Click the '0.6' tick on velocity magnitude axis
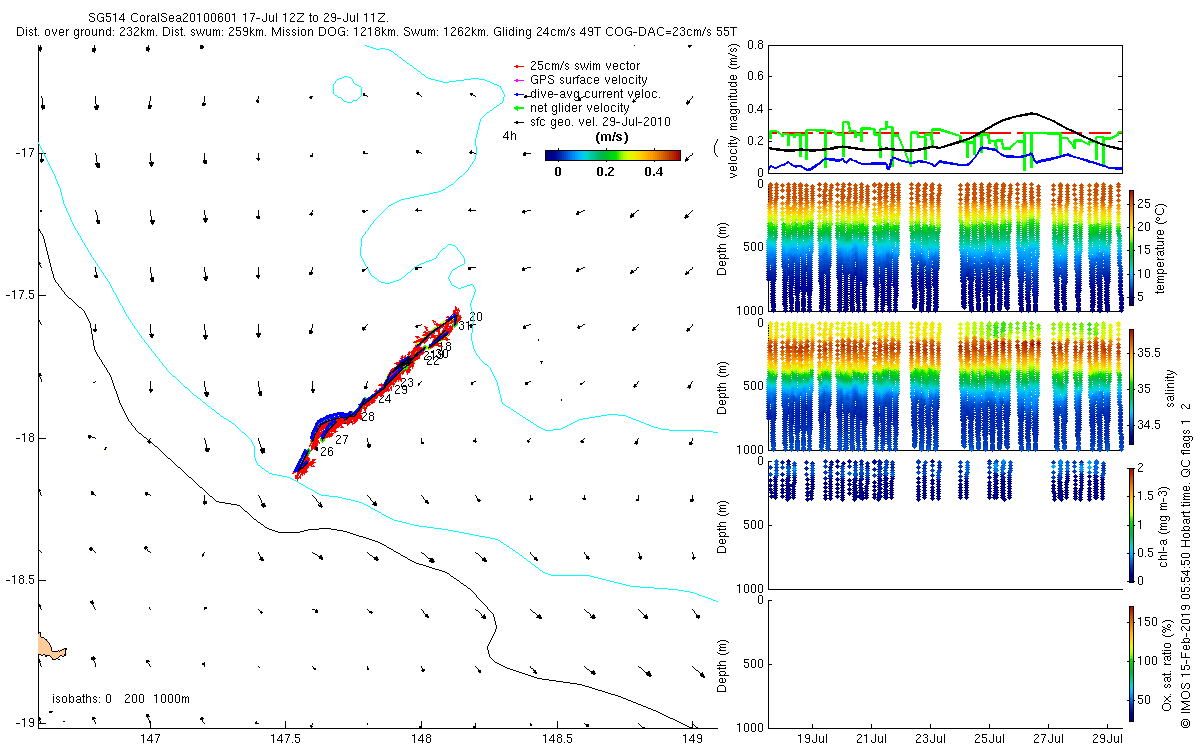The image size is (1200, 750). point(755,76)
